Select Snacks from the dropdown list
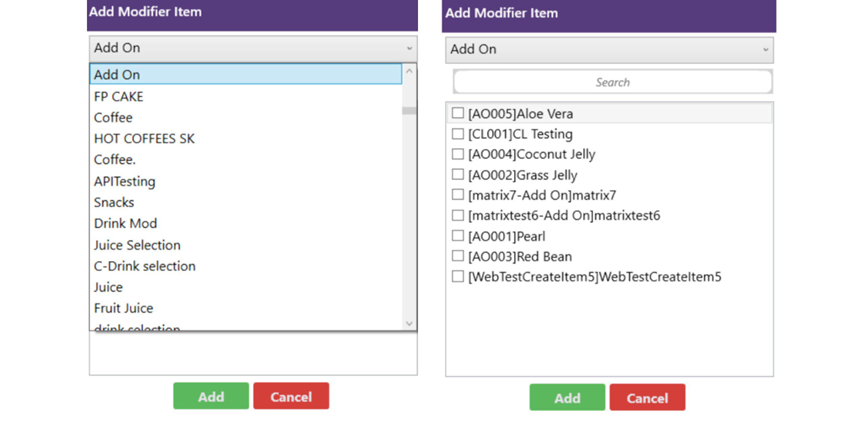863x422 pixels. coord(114,203)
